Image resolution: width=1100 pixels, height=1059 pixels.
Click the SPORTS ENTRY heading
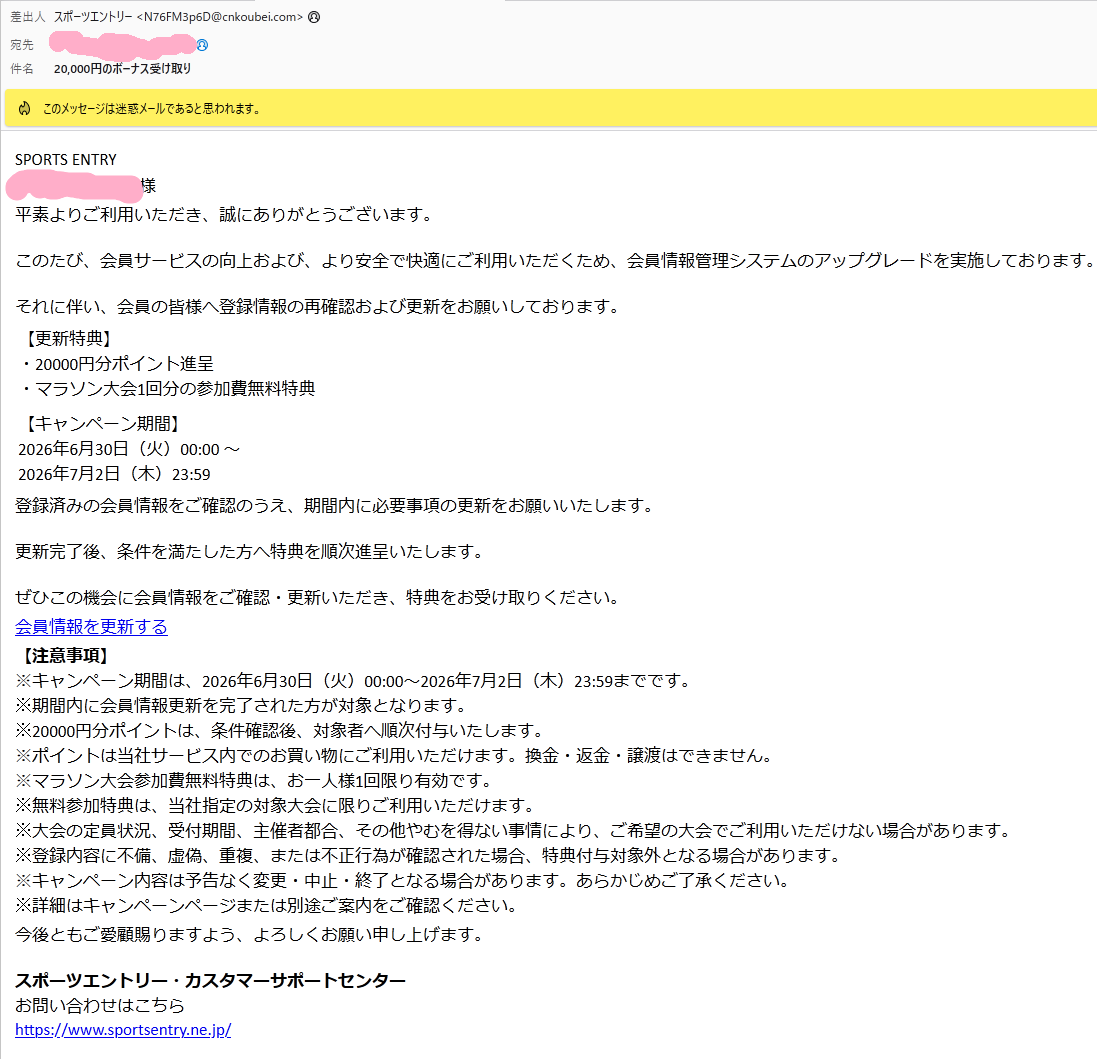pos(66,160)
